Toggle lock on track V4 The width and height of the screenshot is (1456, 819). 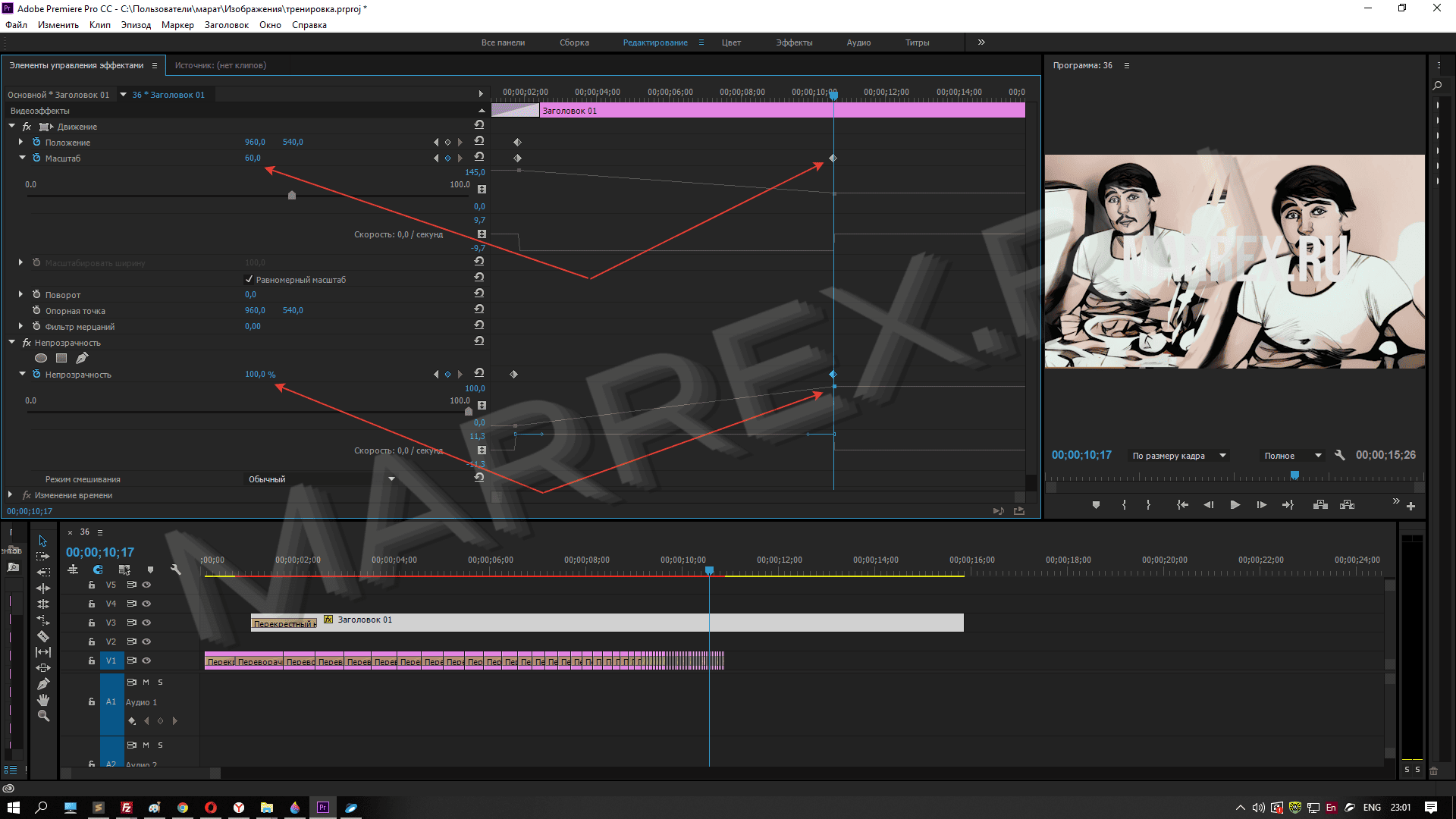point(91,604)
